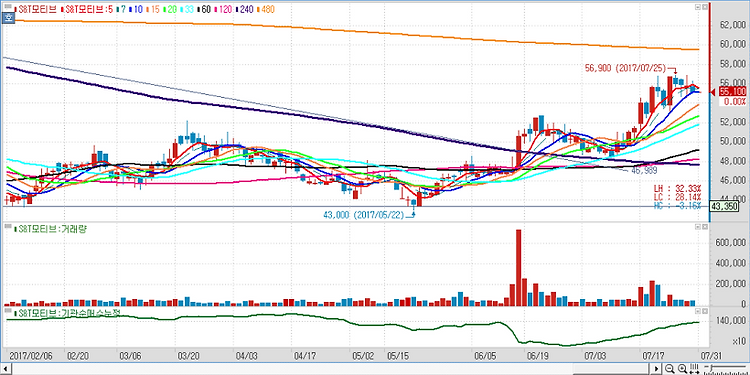Close the price chart panel
Viewport: 750px width, 375px height.
[705, 7]
